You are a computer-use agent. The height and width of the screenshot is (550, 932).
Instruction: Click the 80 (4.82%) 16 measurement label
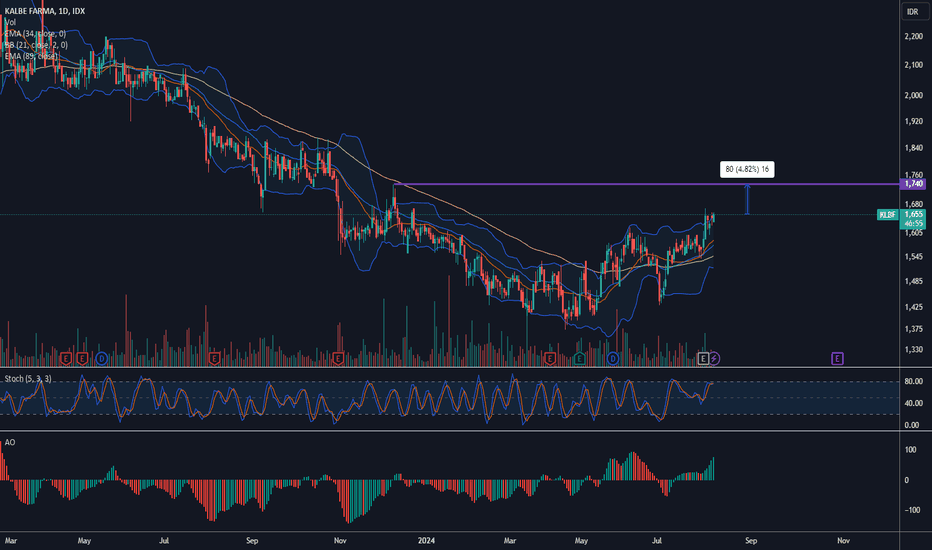point(747,169)
